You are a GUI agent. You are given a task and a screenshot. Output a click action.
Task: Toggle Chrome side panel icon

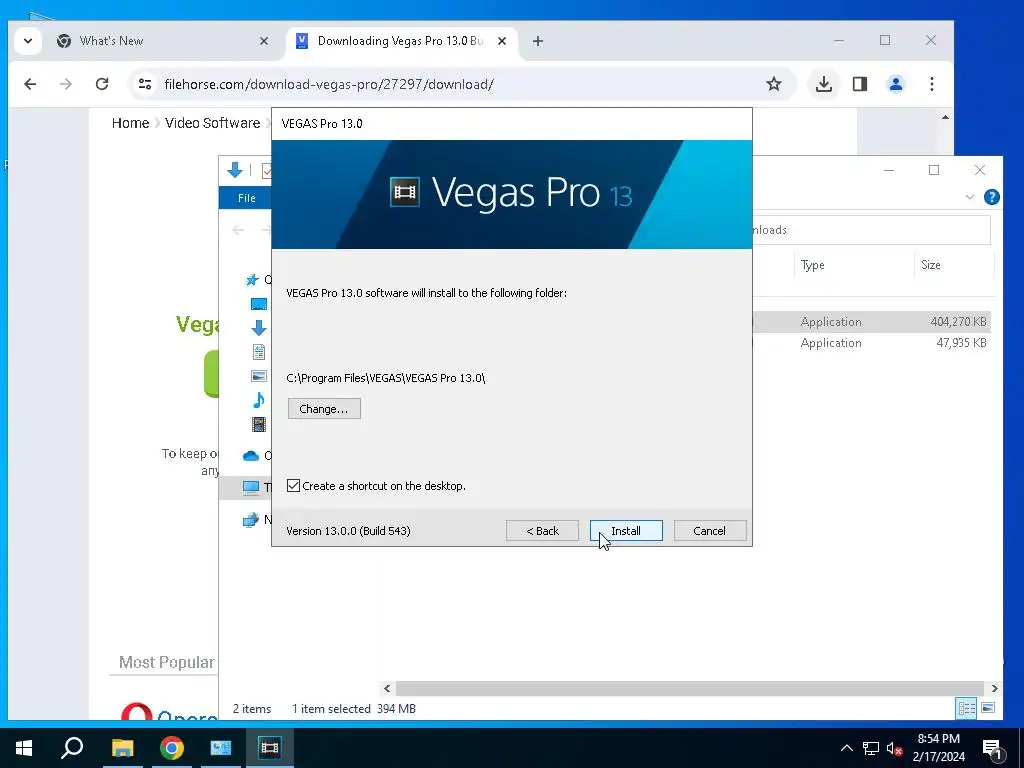(860, 84)
